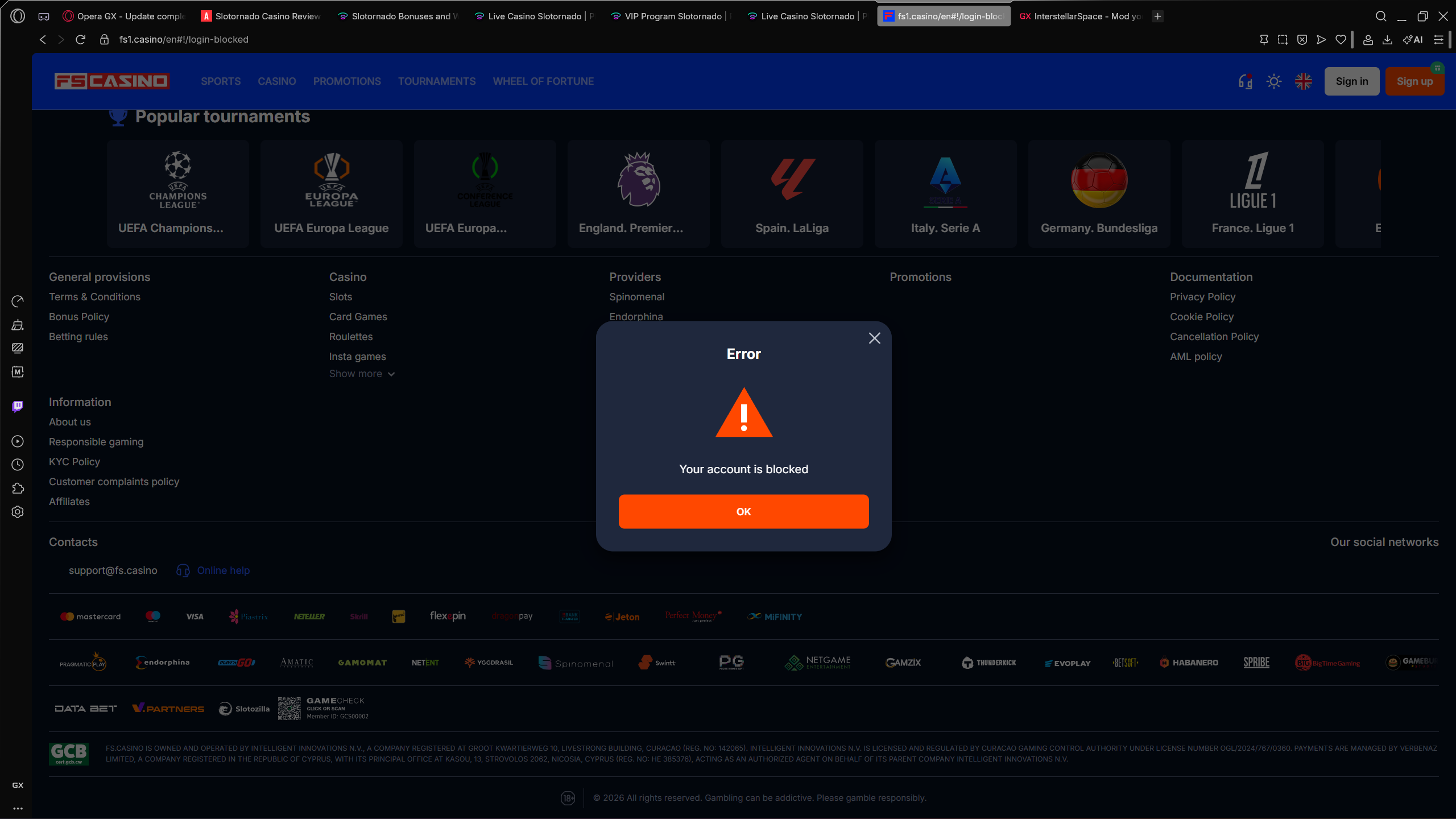1456x819 pixels.
Task: Open the Sign in button
Action: pyautogui.click(x=1352, y=81)
